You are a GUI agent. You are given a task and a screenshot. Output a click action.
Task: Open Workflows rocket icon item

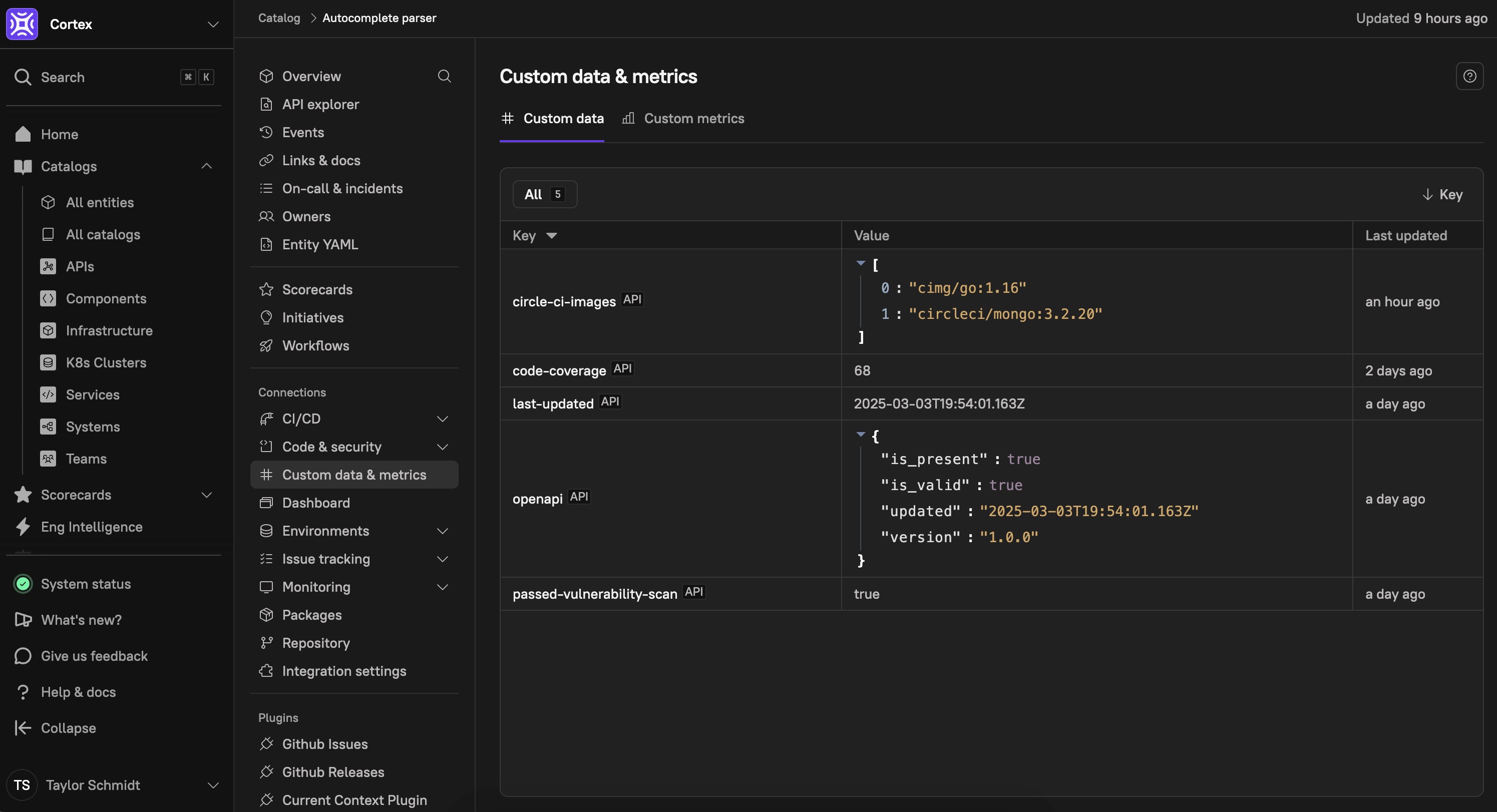point(266,346)
